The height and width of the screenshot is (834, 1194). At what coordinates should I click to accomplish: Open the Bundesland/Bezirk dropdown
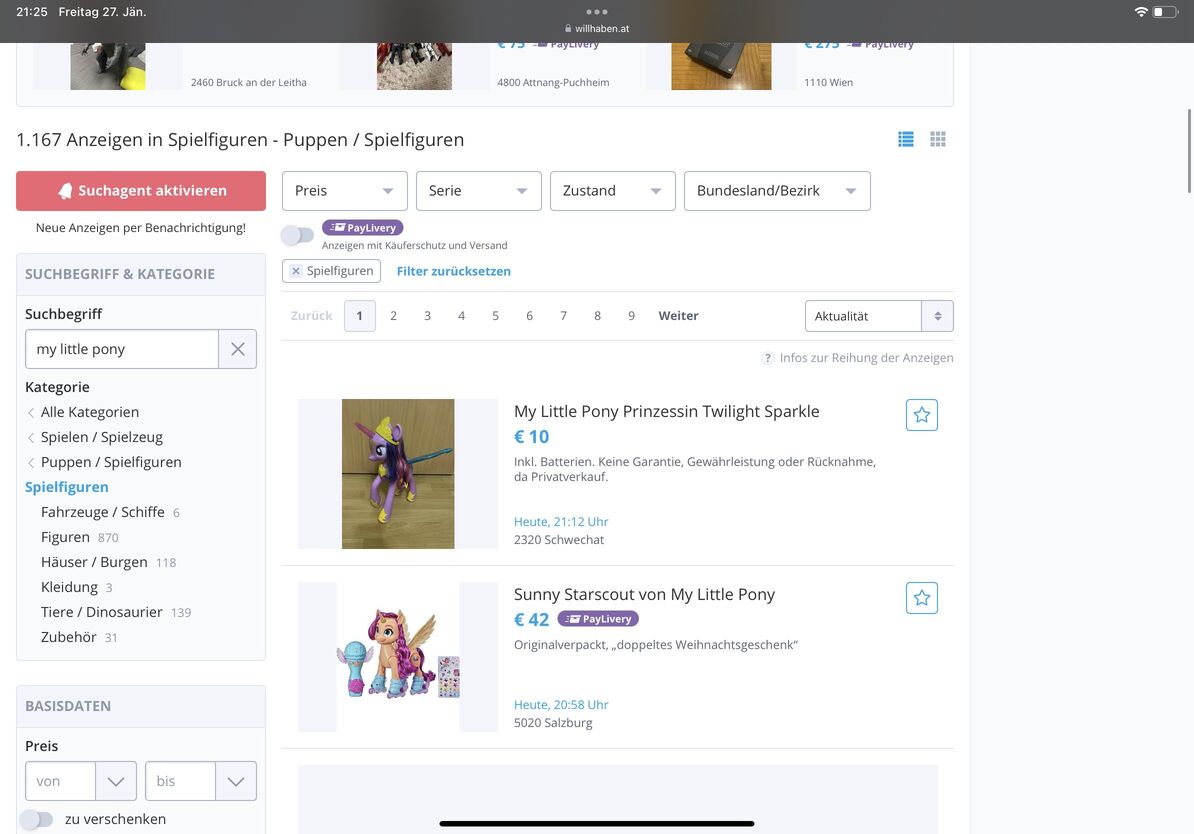pos(776,191)
